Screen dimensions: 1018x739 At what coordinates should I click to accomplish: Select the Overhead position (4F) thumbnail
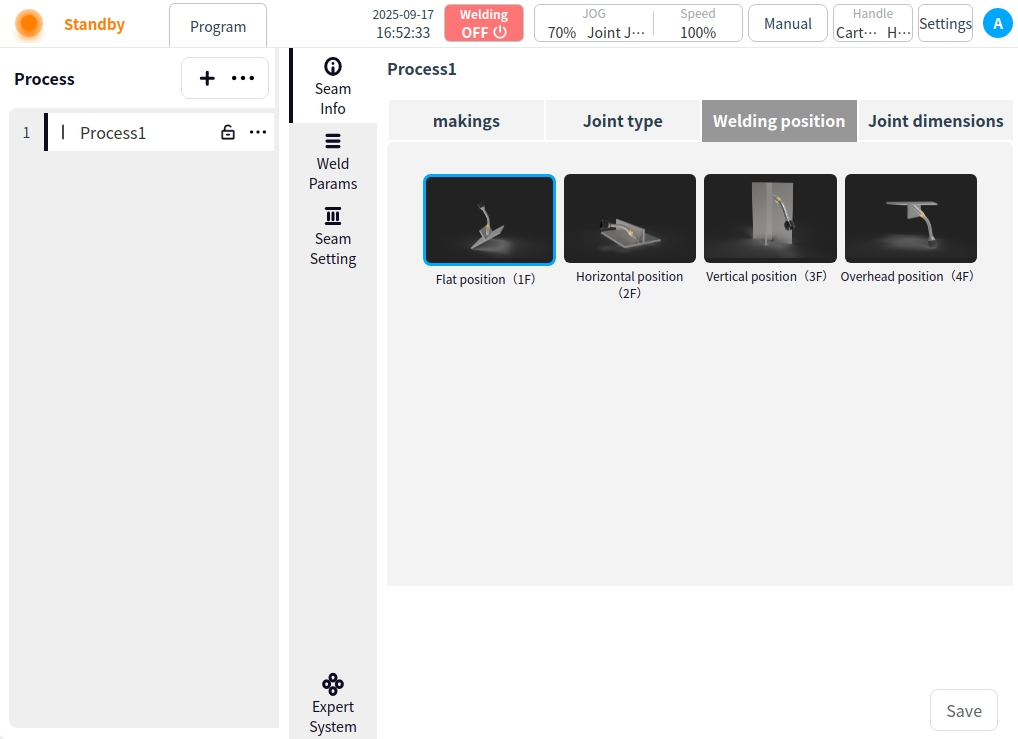(910, 219)
